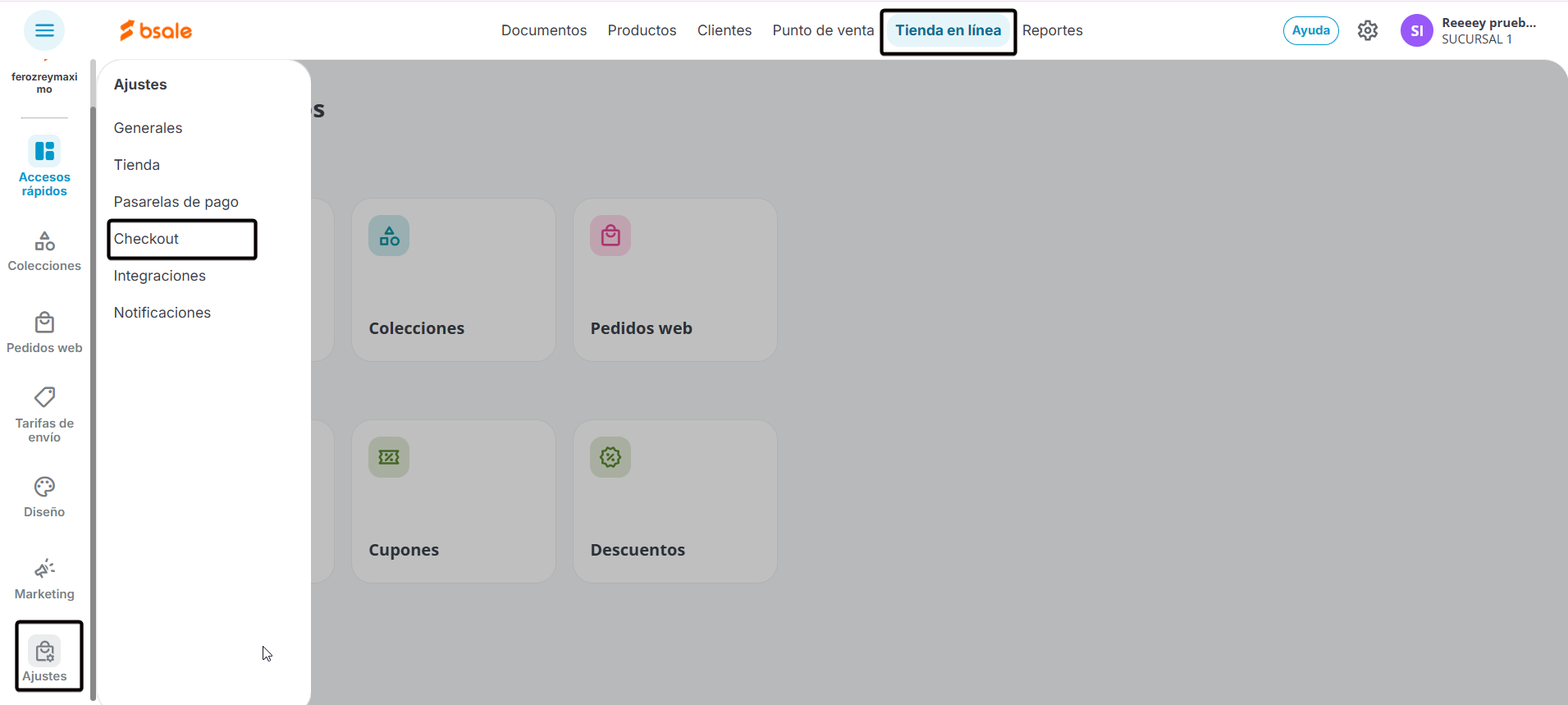Click the SI user avatar
Screen dimensions: 1568x705
[x=1416, y=30]
